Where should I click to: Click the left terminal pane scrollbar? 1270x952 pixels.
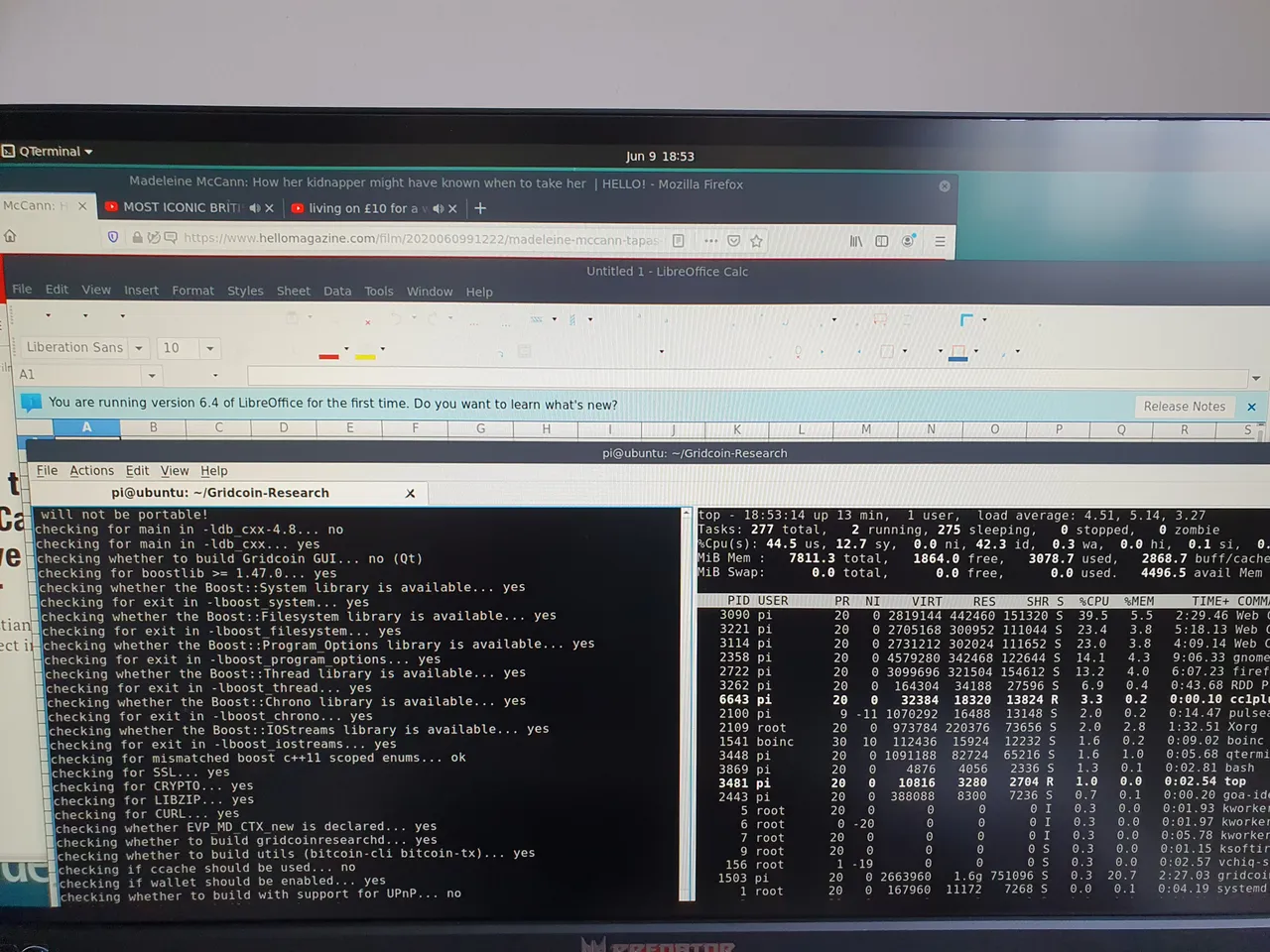pyautogui.click(x=686, y=704)
